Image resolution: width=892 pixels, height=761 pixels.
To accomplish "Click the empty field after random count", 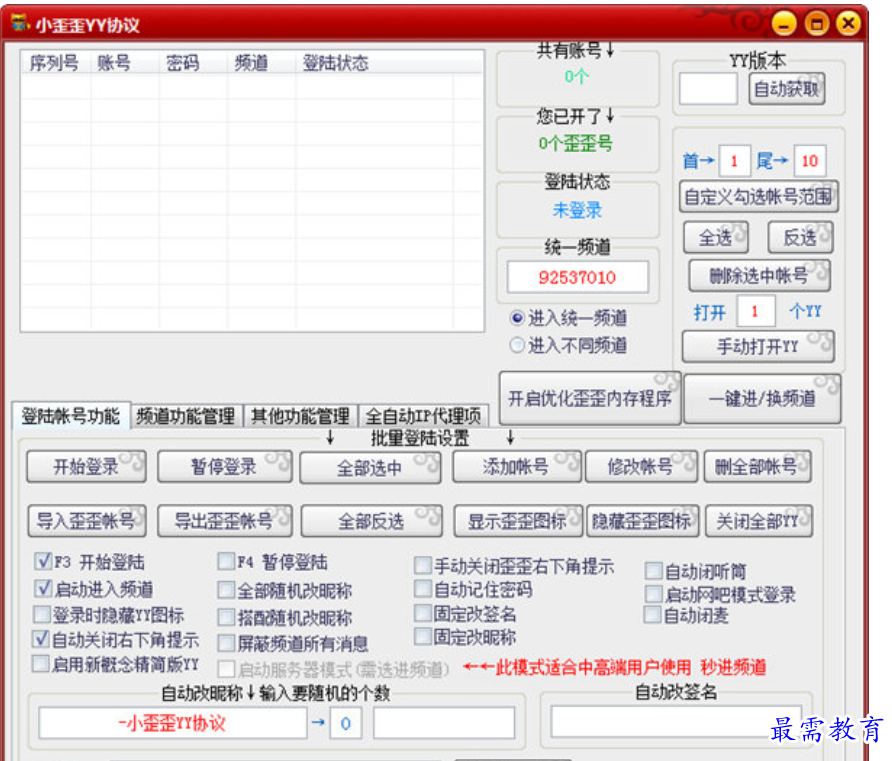I will point(444,723).
